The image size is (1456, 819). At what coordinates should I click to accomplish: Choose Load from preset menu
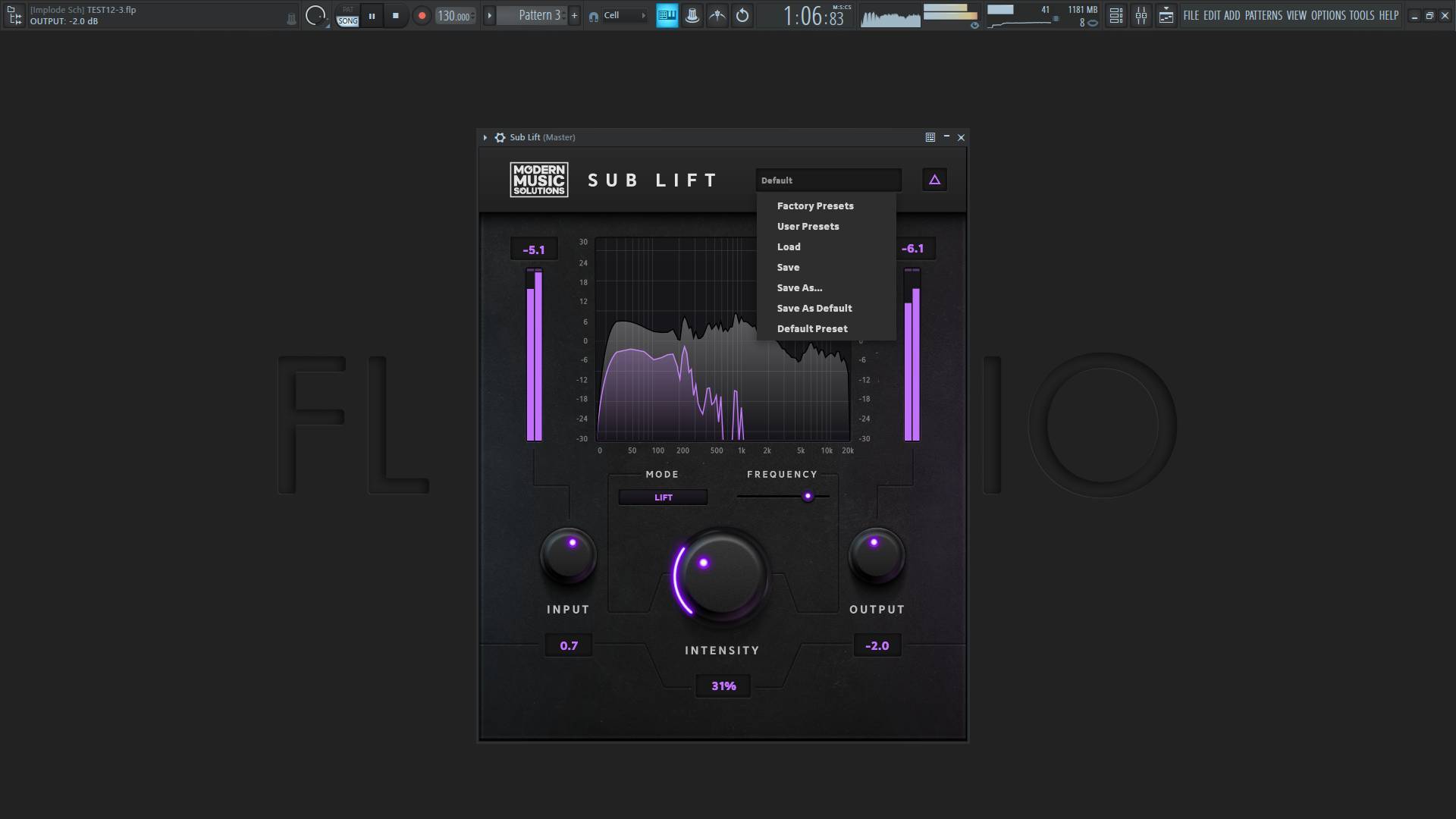click(x=826, y=246)
